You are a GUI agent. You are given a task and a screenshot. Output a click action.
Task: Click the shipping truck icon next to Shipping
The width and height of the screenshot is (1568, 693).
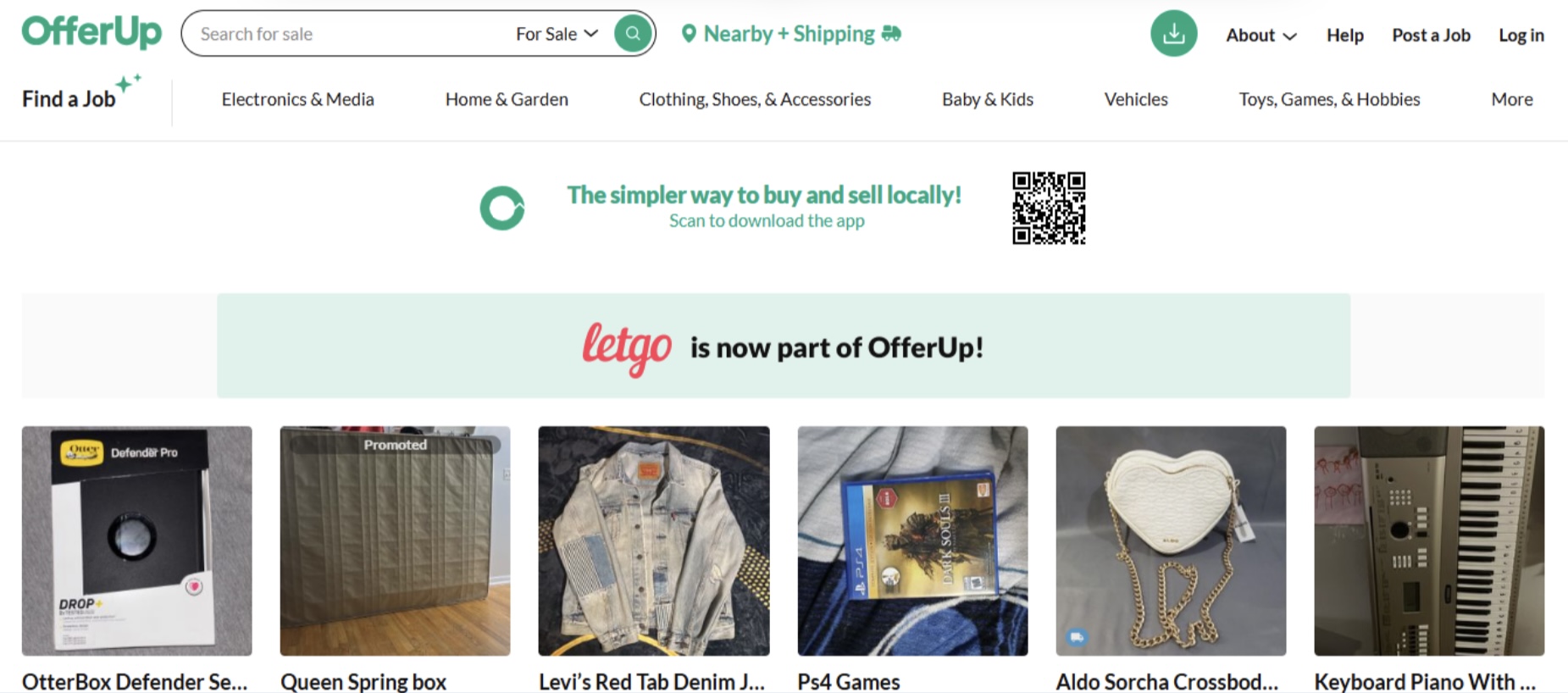tap(890, 35)
